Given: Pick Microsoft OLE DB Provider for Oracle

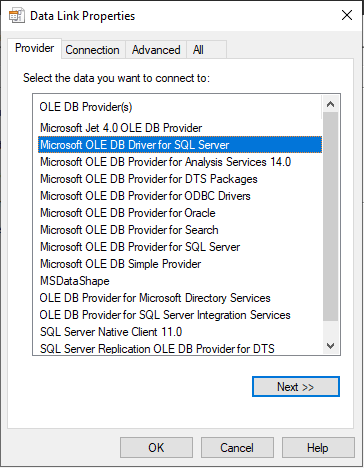Looking at the screenshot, I should pyautogui.click(x=128, y=213).
